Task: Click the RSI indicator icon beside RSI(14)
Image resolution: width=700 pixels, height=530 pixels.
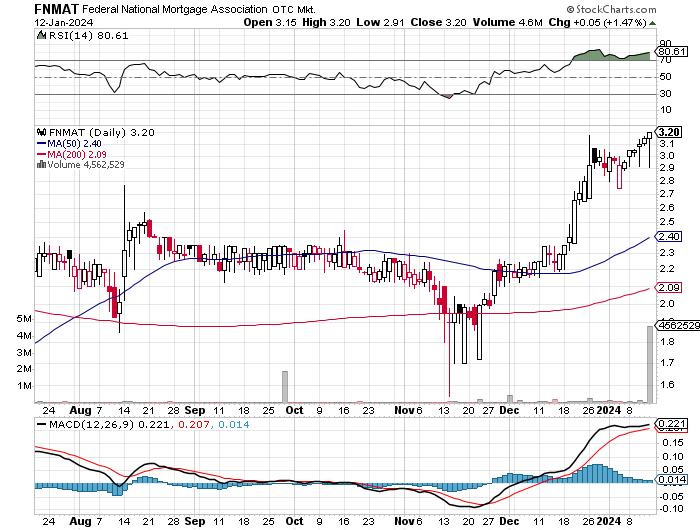Action: pyautogui.click(x=41, y=35)
